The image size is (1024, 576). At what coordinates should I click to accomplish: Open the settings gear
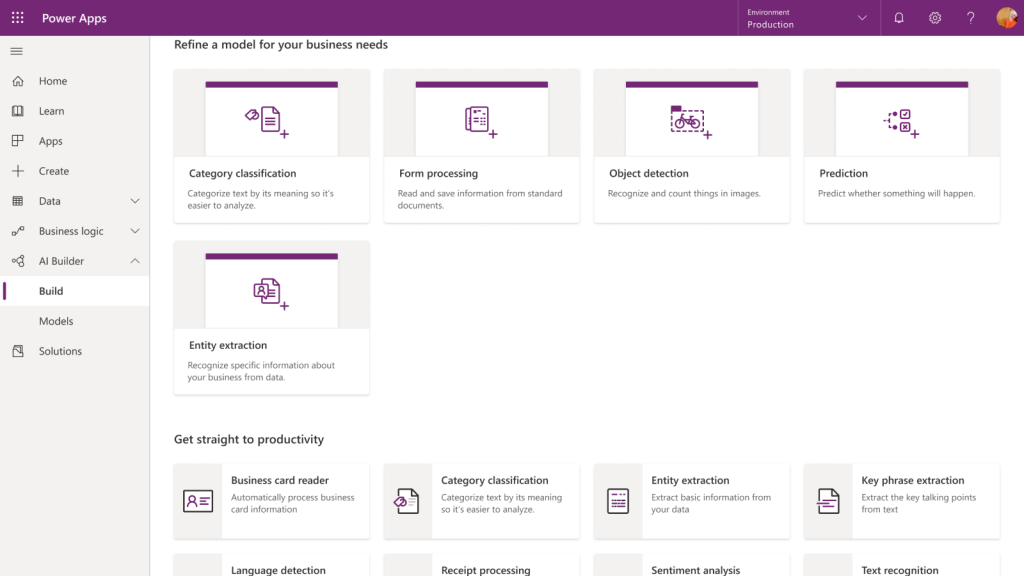point(934,17)
